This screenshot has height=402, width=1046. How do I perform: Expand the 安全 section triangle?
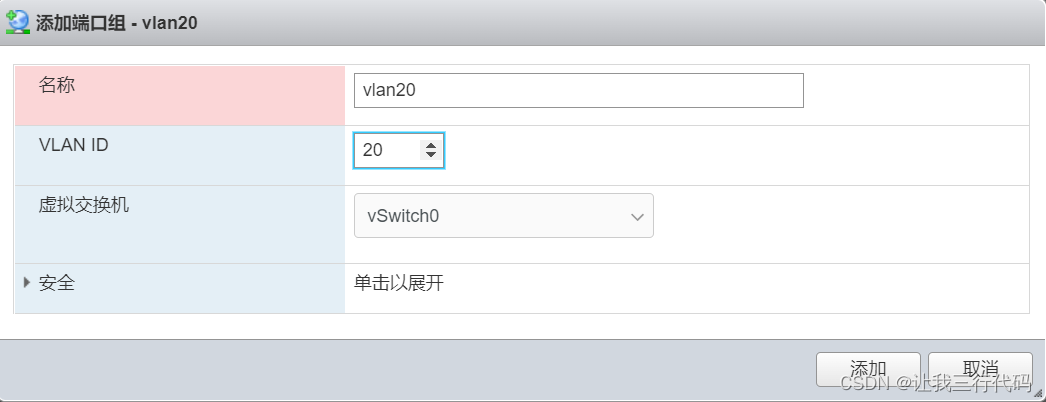click(x=27, y=283)
